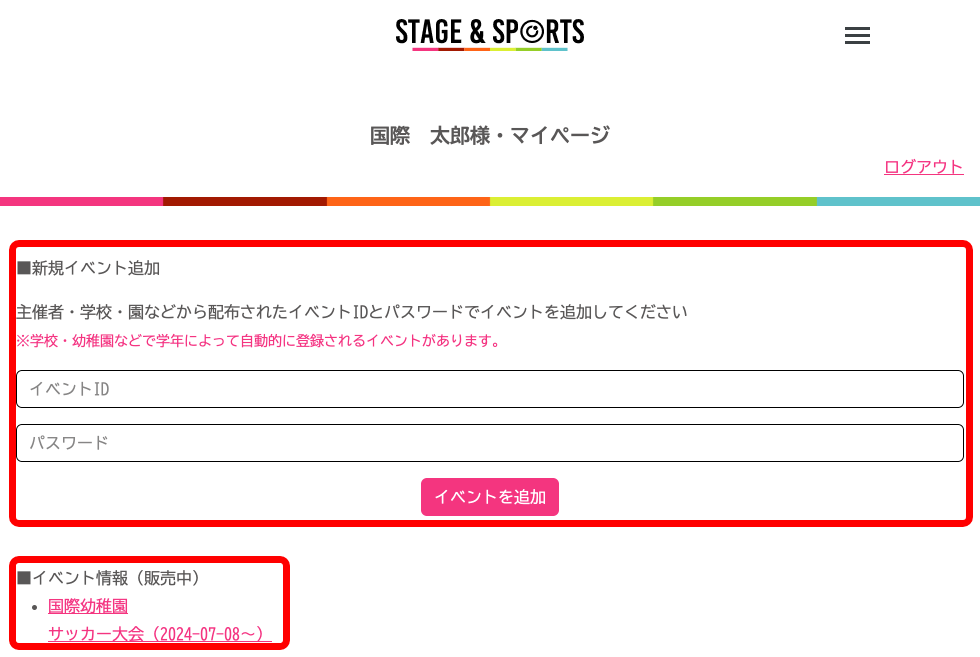980x657 pixels.
Task: Select the green segment of the color bar
Action: tap(735, 201)
